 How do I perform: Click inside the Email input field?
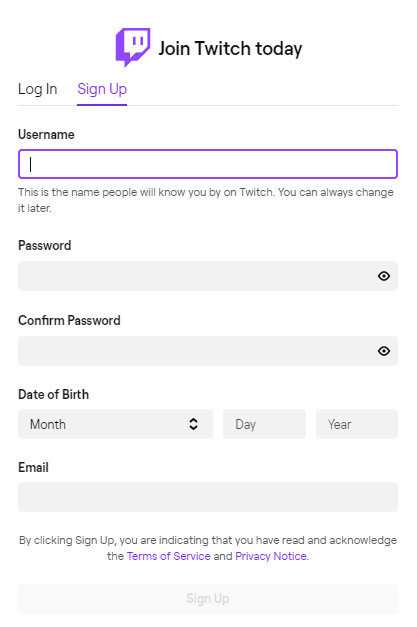point(208,497)
